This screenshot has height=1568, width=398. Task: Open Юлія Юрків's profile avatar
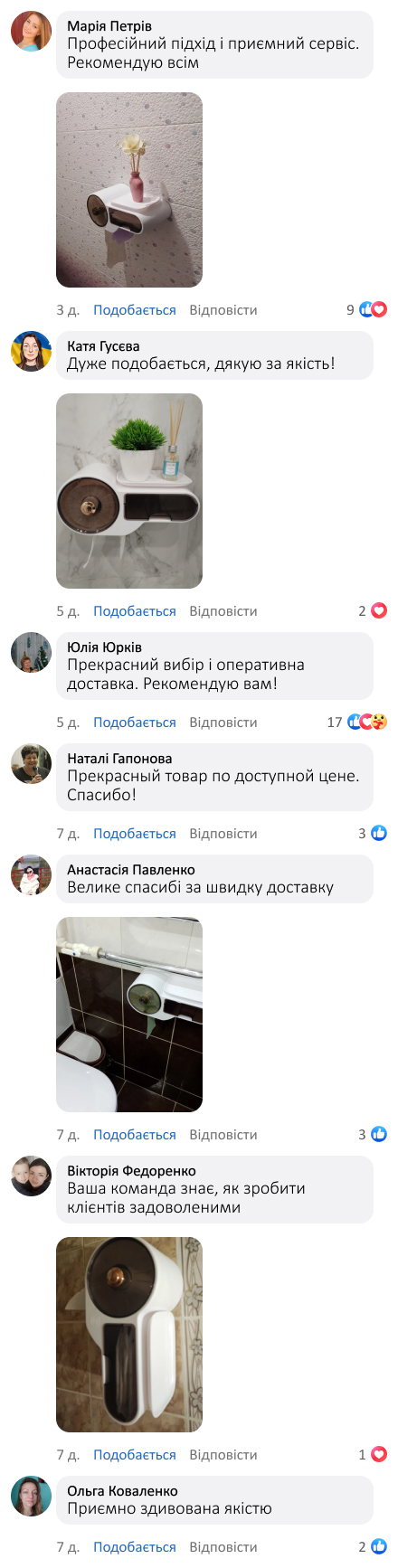pos(31,652)
